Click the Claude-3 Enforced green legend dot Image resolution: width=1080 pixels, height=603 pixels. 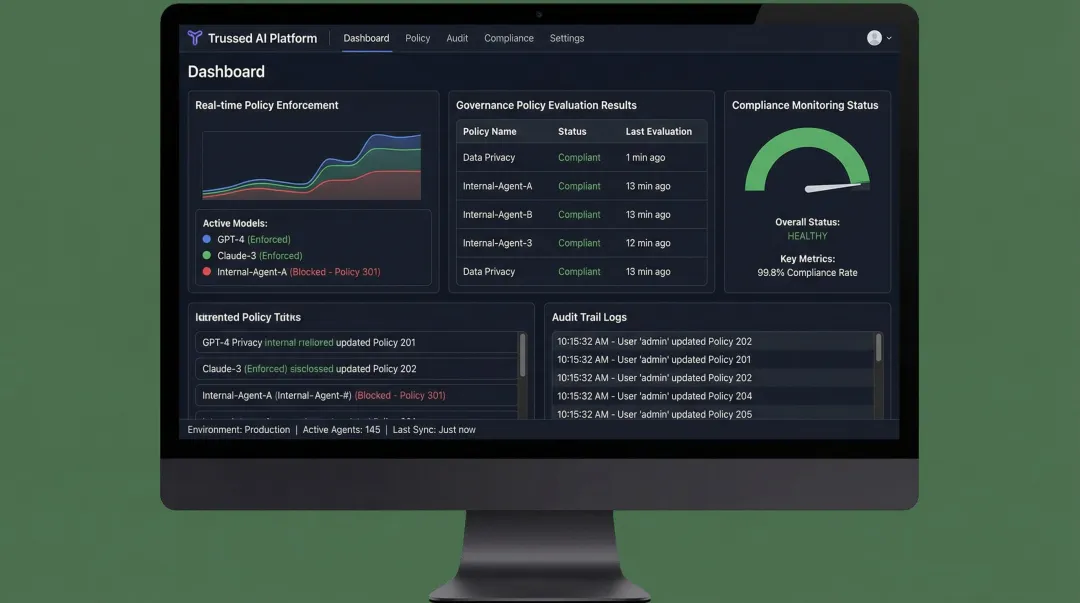(207, 255)
